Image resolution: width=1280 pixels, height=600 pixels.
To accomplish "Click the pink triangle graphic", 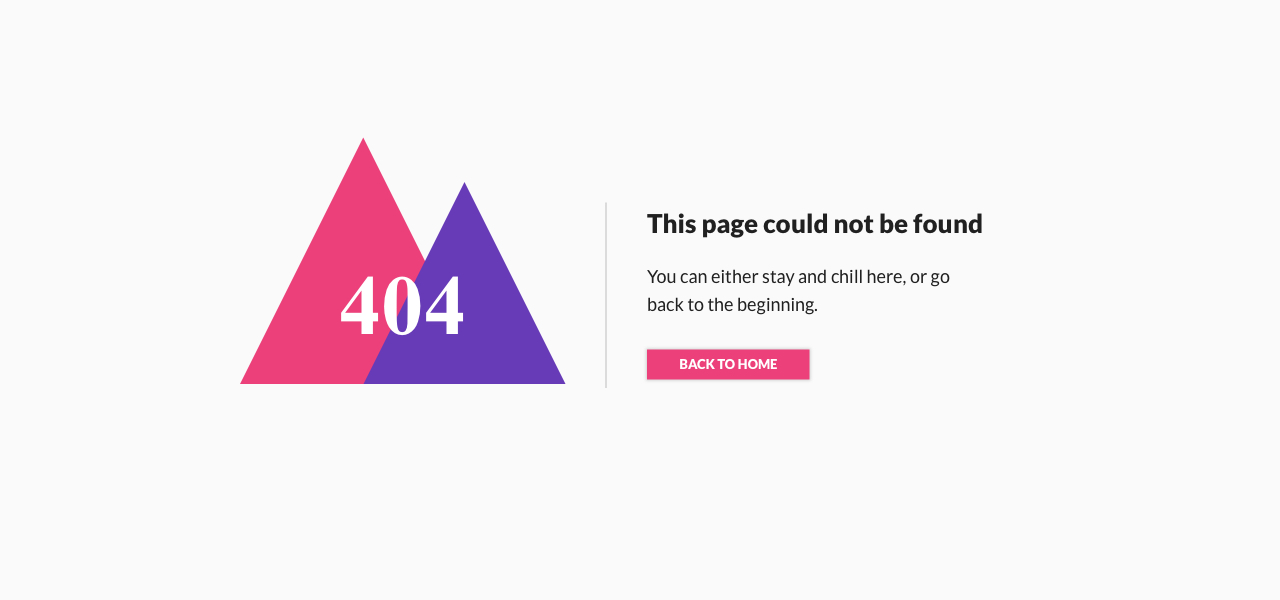I will pos(320,300).
